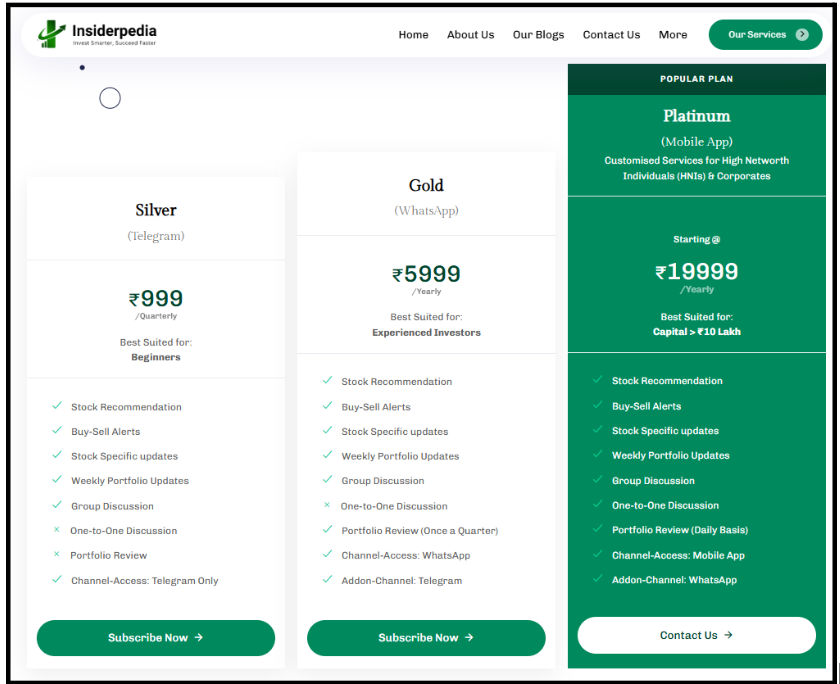Click Gold's Stock Specific updates text
The width and height of the screenshot is (840, 684).
395,432
